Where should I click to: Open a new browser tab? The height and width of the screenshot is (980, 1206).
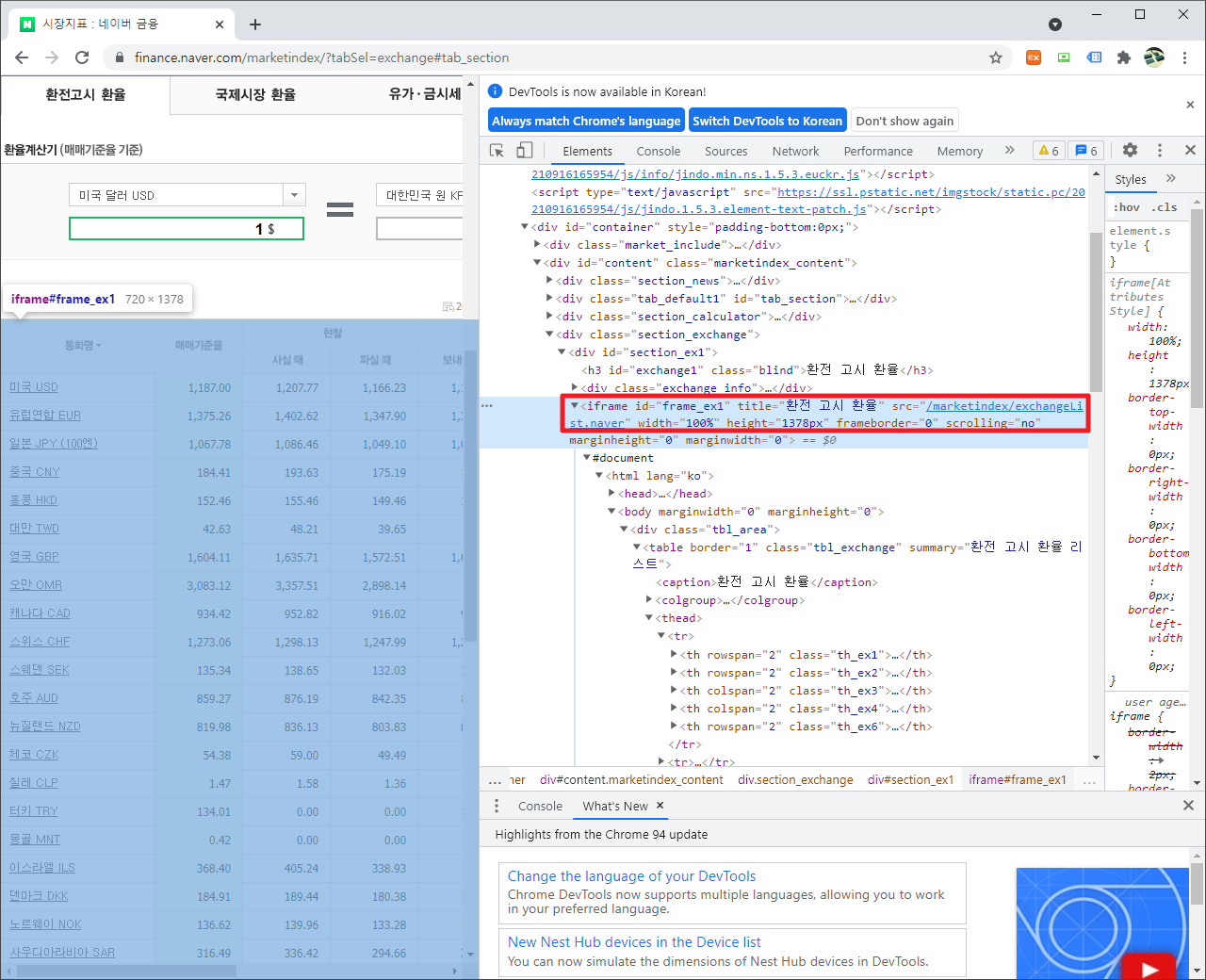[255, 24]
